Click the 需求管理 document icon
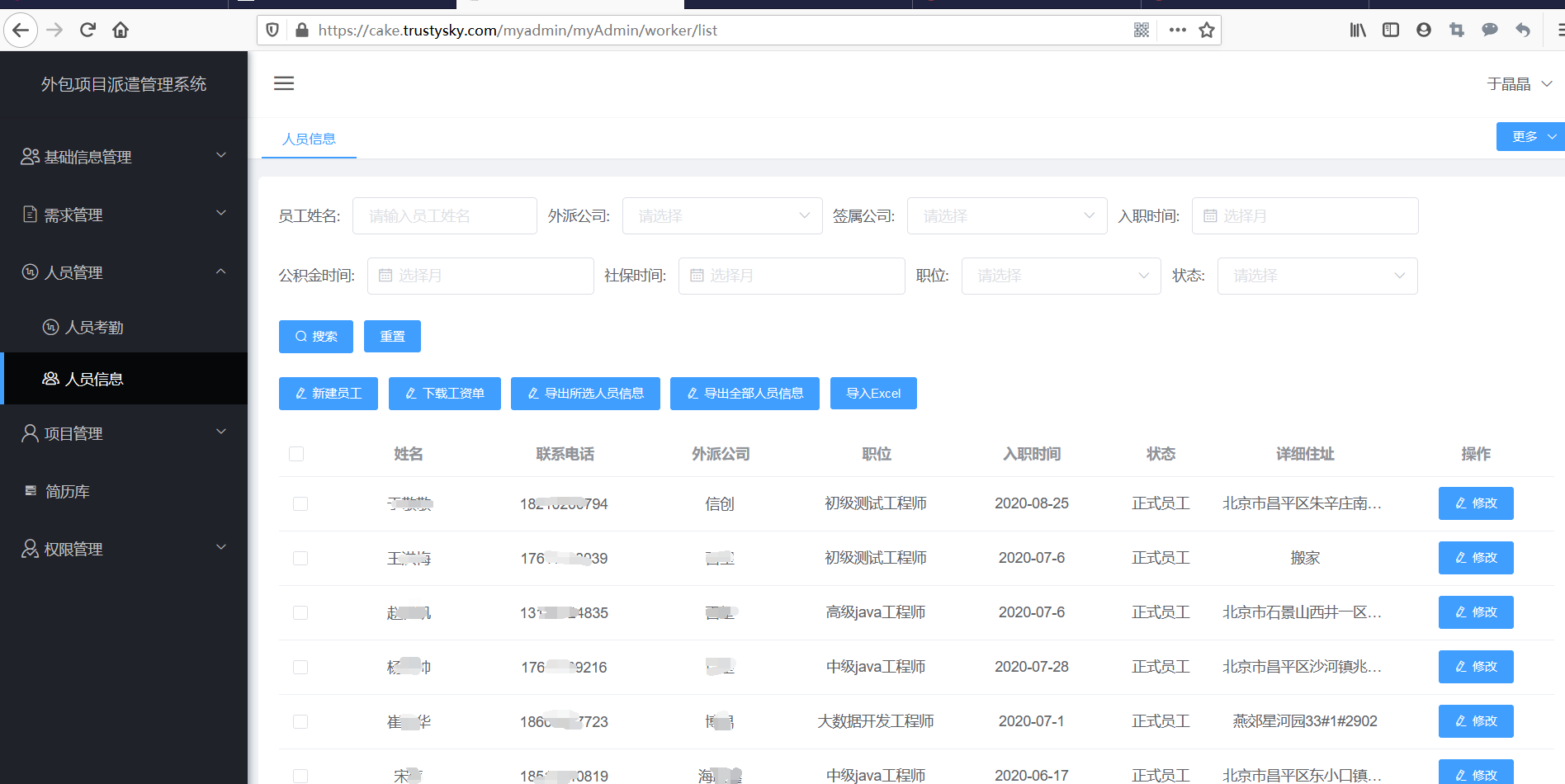The width and height of the screenshot is (1565, 784). pyautogui.click(x=30, y=214)
